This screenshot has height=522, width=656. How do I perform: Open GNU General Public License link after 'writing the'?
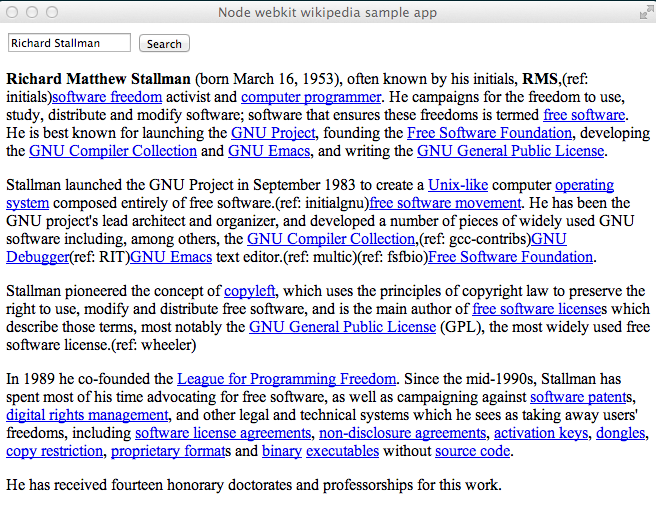(510, 151)
